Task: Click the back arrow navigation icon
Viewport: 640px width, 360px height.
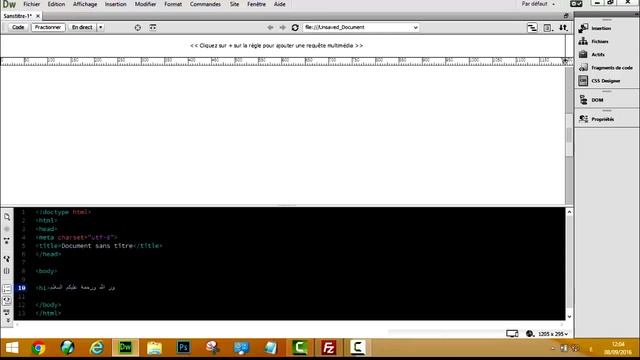Action: coord(270,27)
